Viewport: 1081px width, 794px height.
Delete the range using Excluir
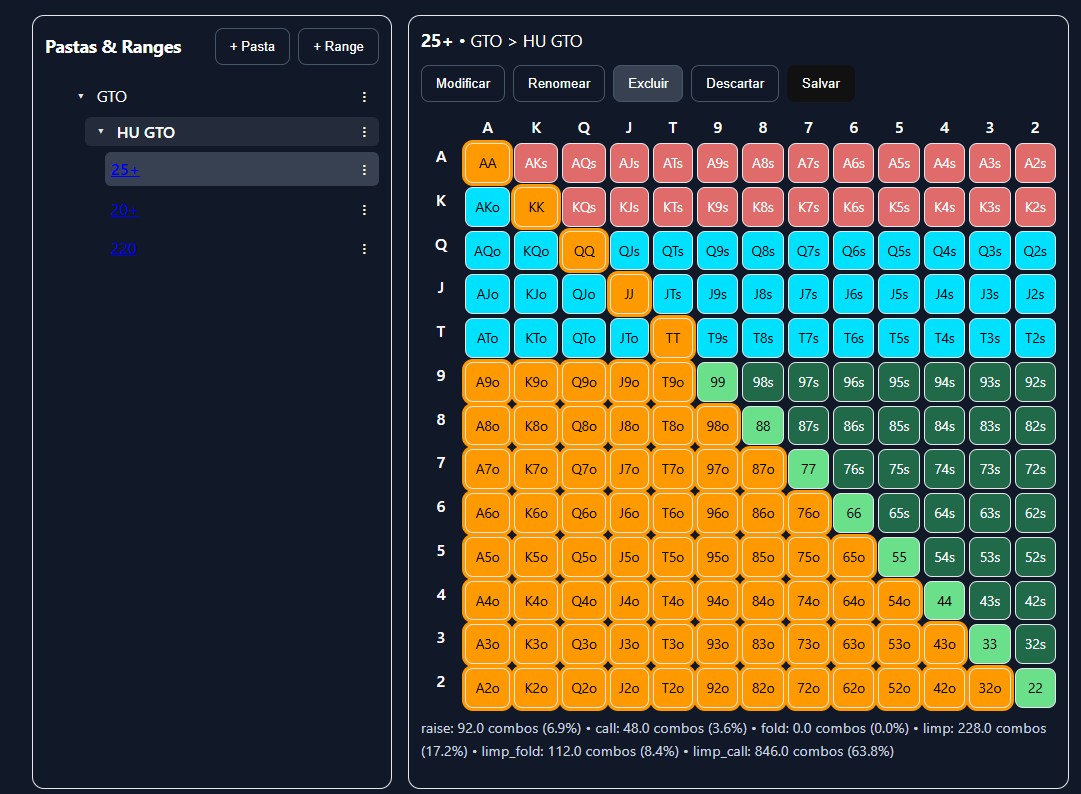click(x=647, y=83)
